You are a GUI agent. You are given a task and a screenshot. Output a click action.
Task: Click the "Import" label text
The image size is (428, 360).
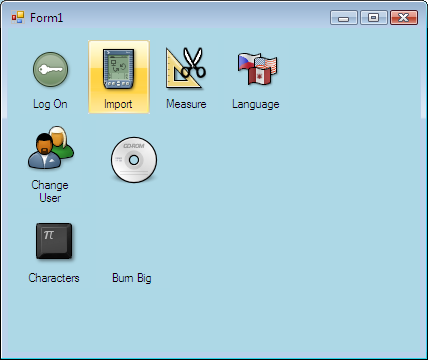118,104
